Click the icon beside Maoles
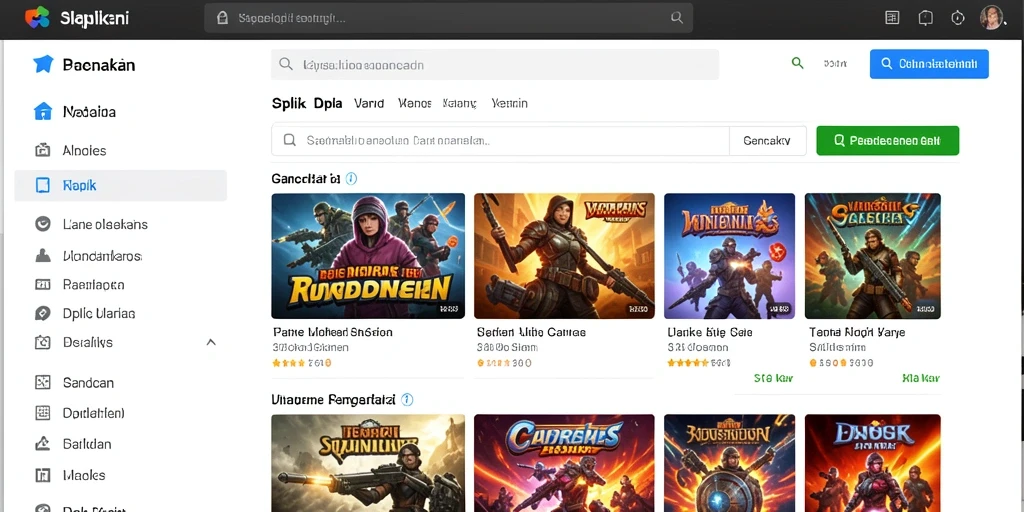Screen dimensions: 1024x512 coord(42,475)
